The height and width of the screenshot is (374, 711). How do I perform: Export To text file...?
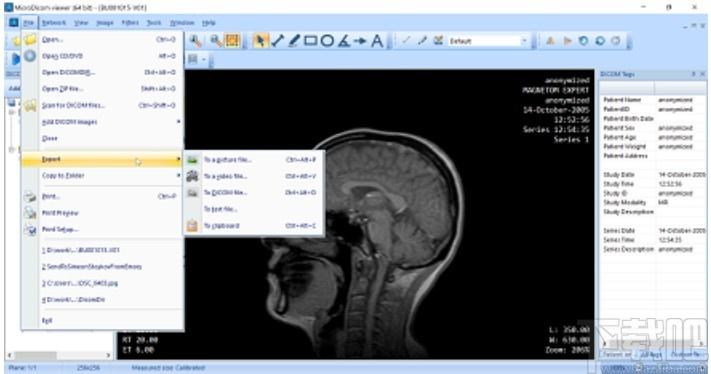pyautogui.click(x=253, y=209)
